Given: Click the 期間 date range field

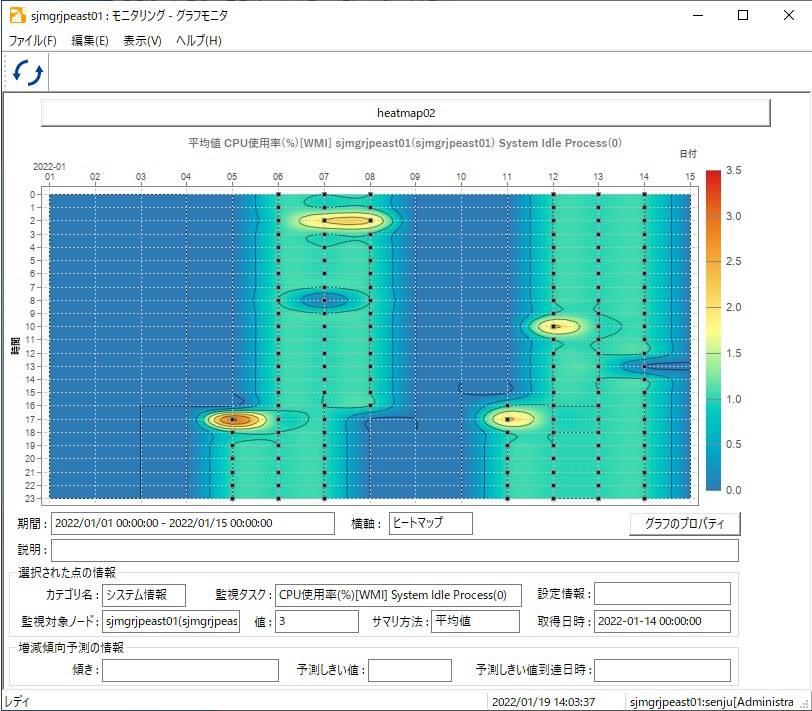Looking at the screenshot, I should pos(193,523).
